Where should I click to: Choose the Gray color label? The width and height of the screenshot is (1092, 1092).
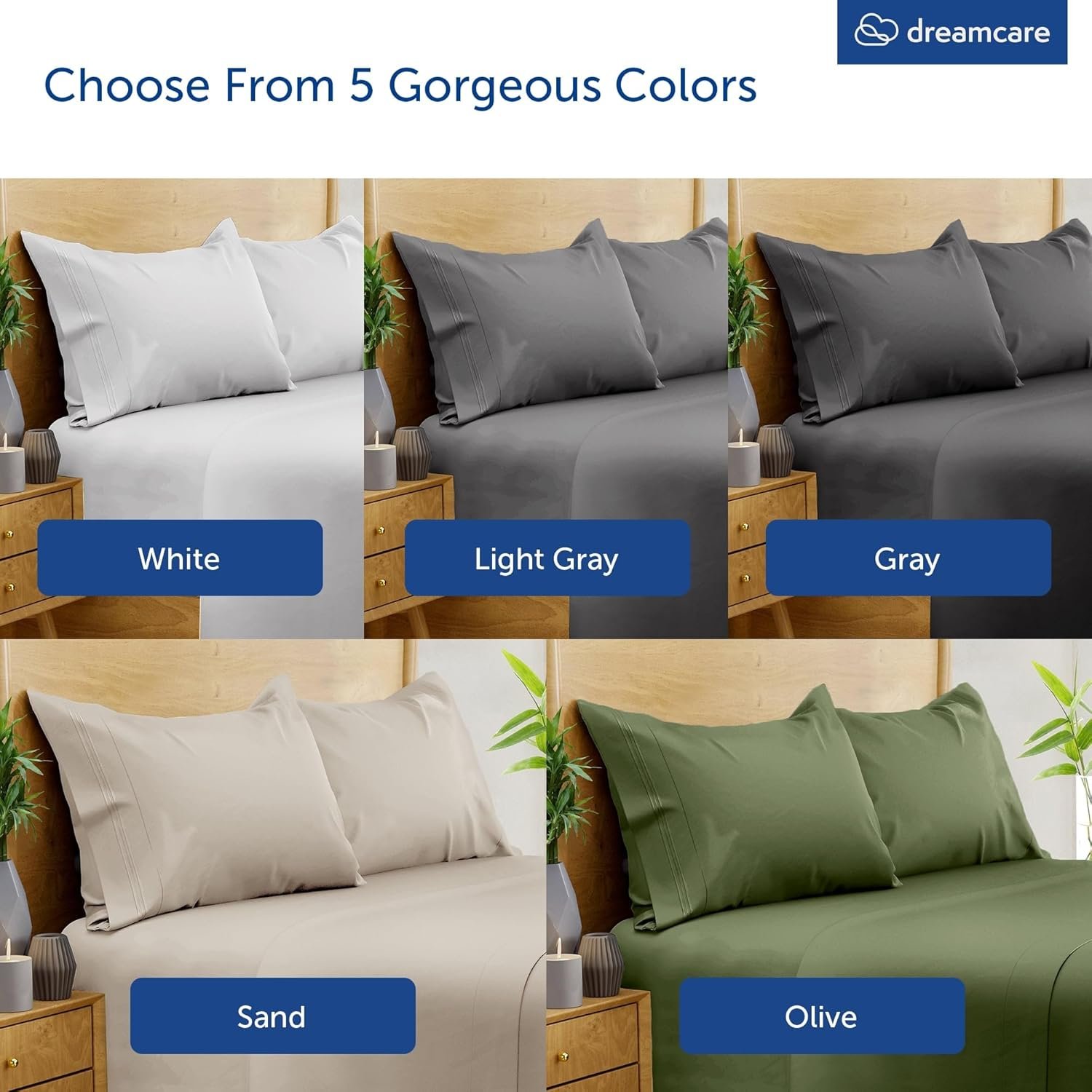click(909, 558)
